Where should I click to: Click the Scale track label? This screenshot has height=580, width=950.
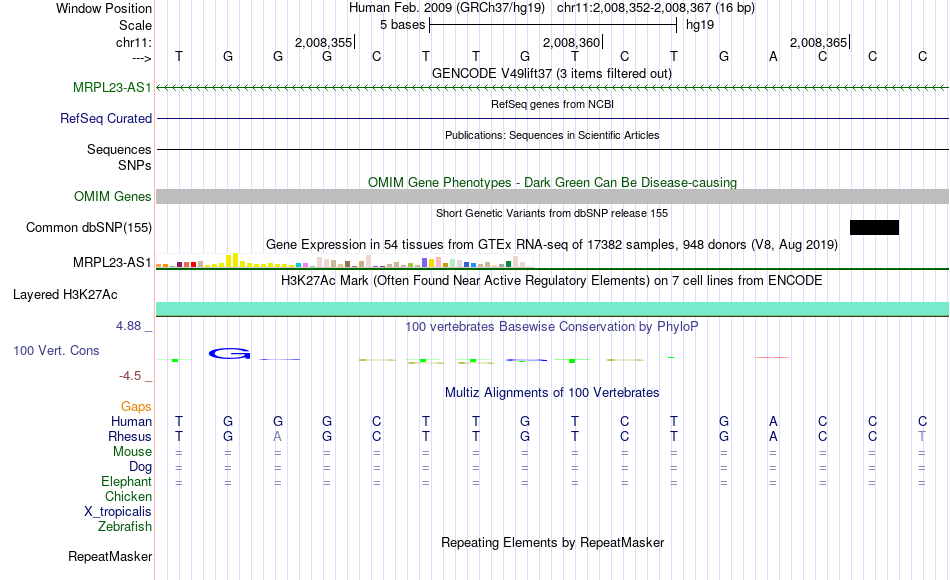point(135,25)
